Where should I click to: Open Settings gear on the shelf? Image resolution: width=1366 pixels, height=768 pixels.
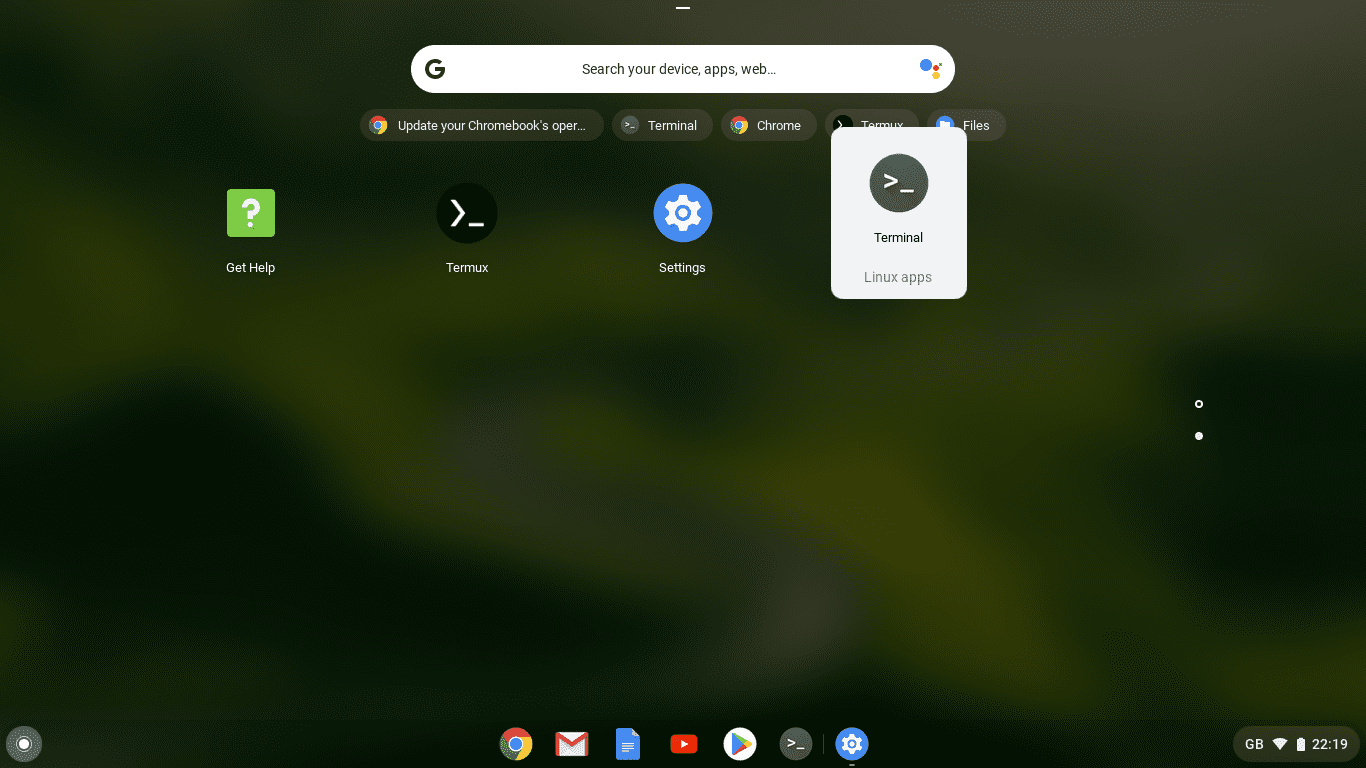852,744
